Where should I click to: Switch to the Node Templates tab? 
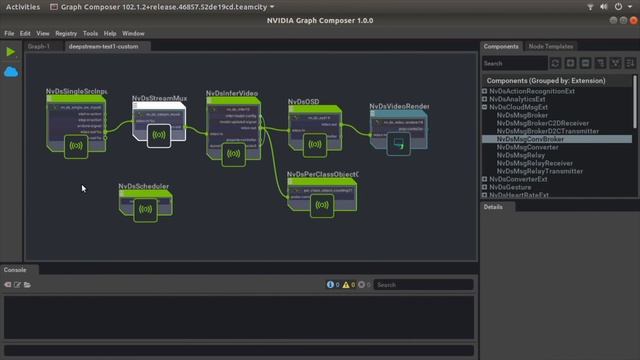pyautogui.click(x=551, y=47)
